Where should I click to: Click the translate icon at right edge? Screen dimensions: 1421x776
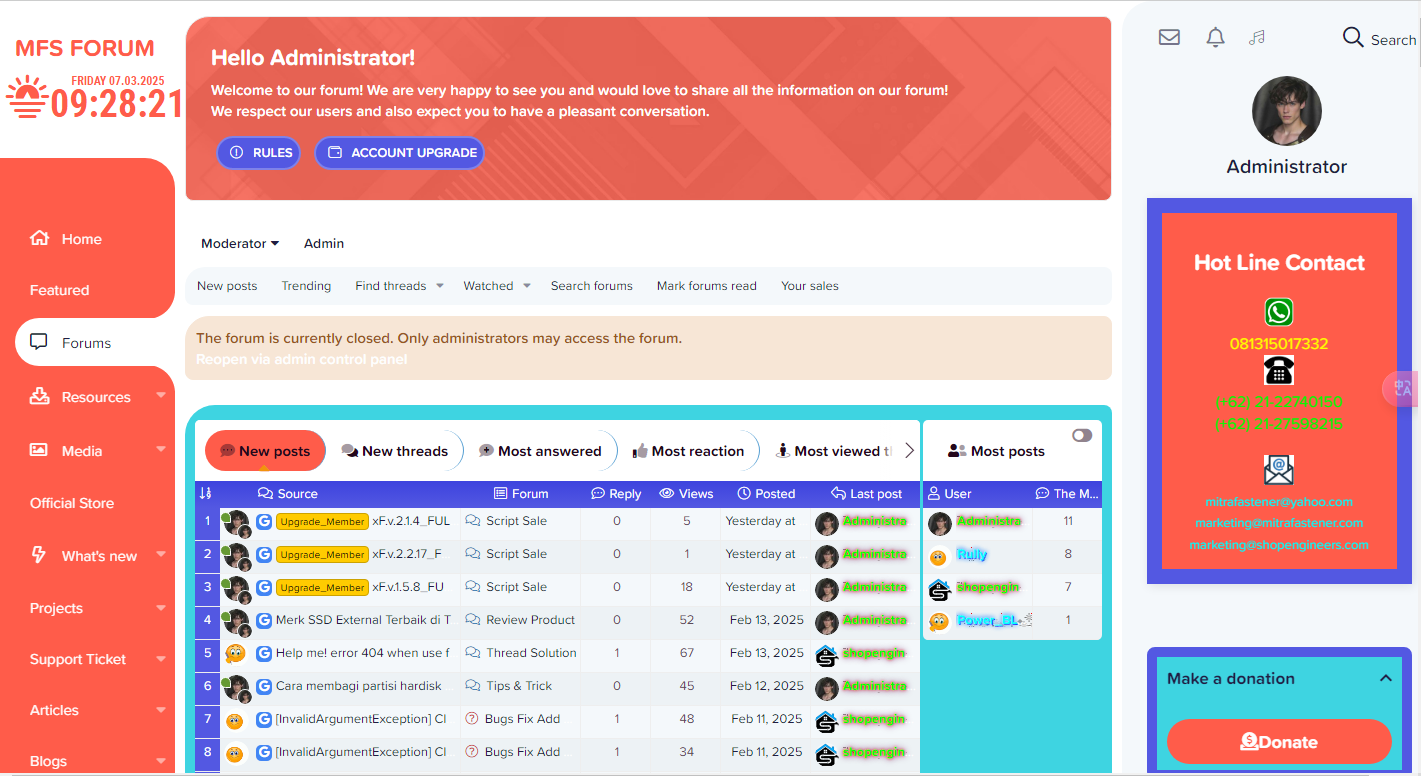coord(1402,388)
